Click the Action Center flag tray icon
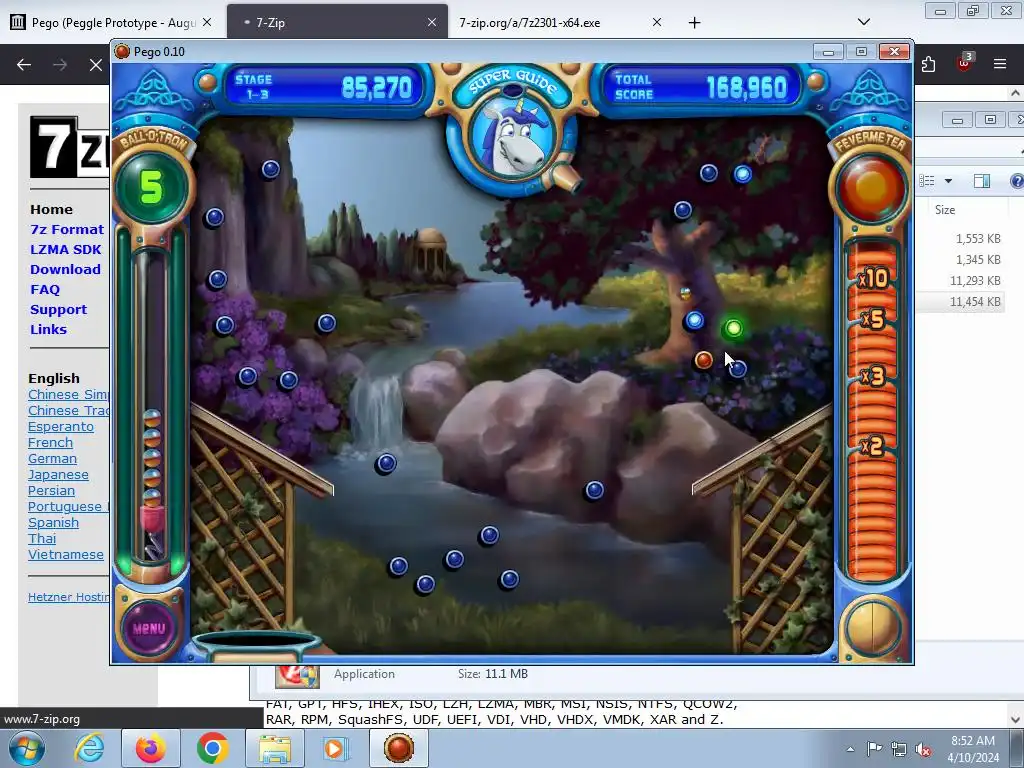The image size is (1024, 768). pyautogui.click(x=874, y=748)
